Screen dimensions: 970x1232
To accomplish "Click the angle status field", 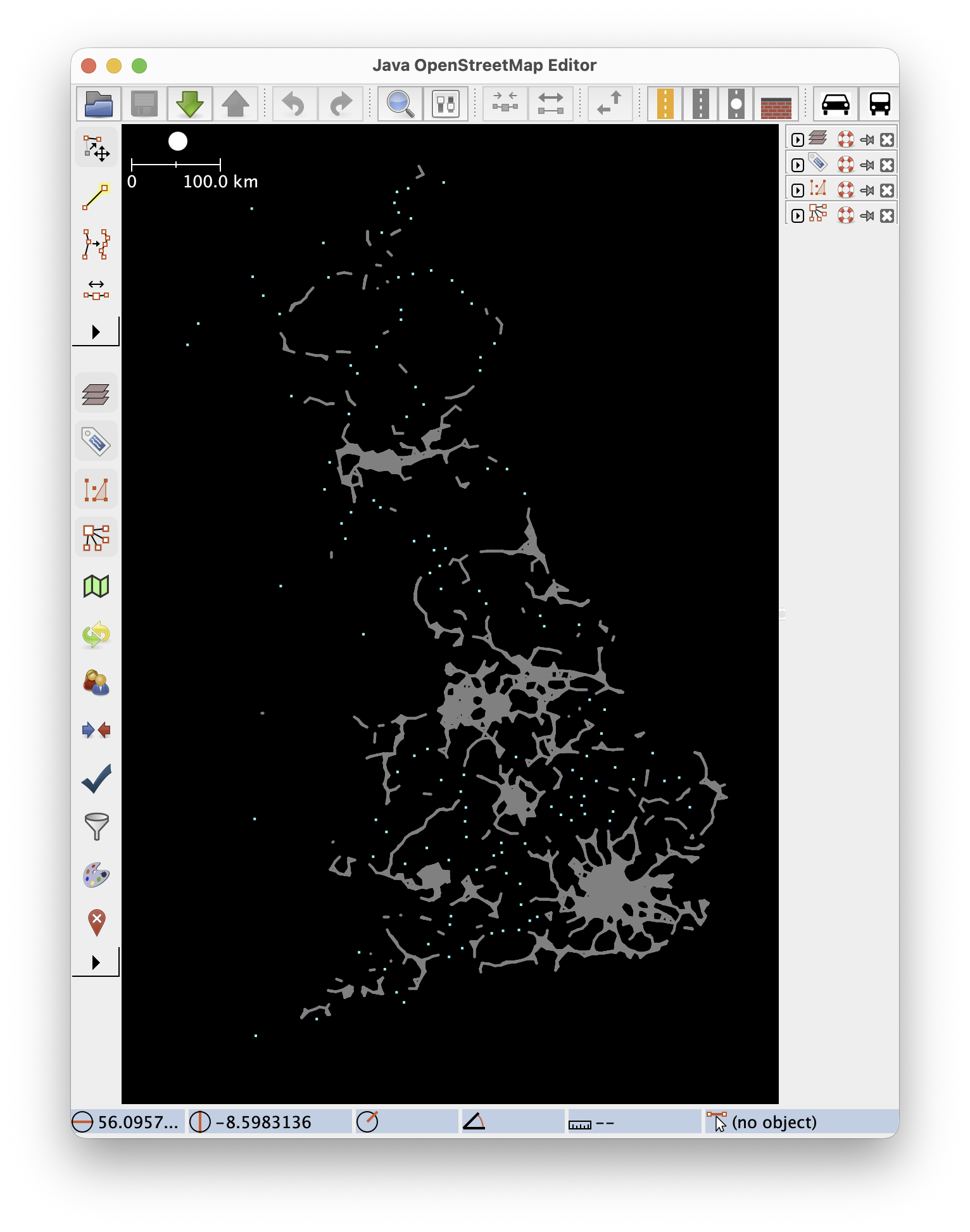I will pos(512,1122).
